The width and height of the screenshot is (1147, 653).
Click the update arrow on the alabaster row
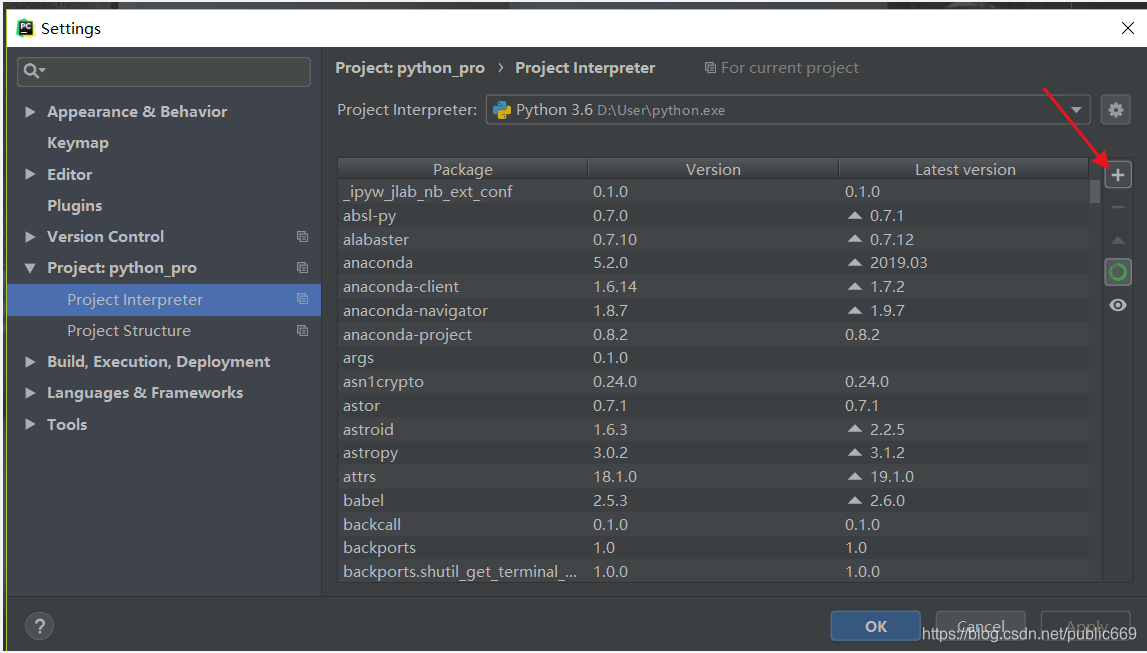pos(854,239)
